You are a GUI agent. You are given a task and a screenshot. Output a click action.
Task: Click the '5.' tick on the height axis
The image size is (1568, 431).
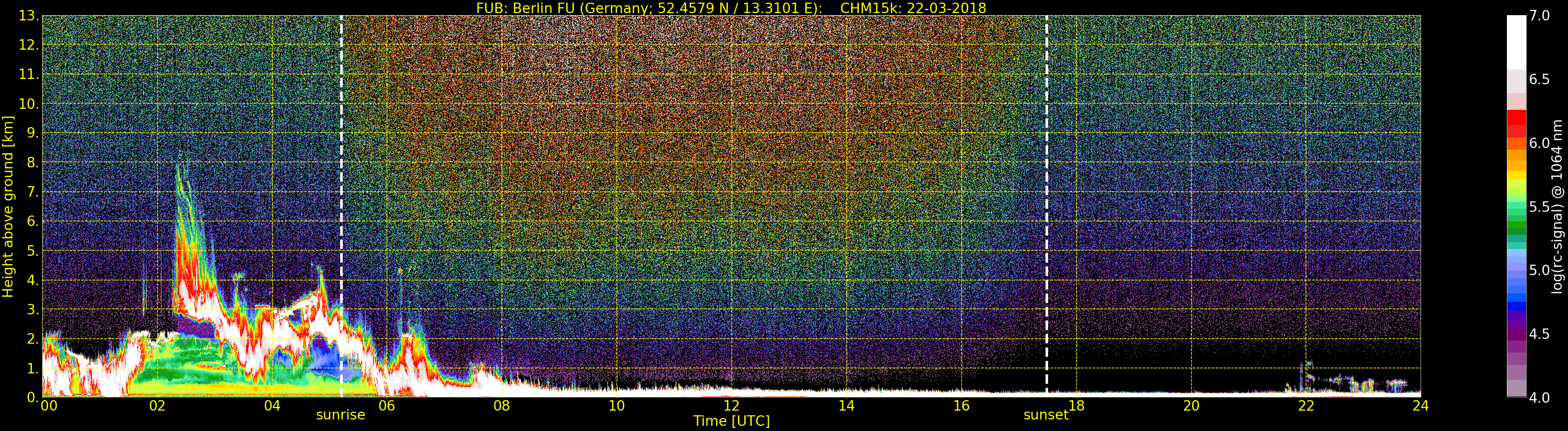coord(32,251)
